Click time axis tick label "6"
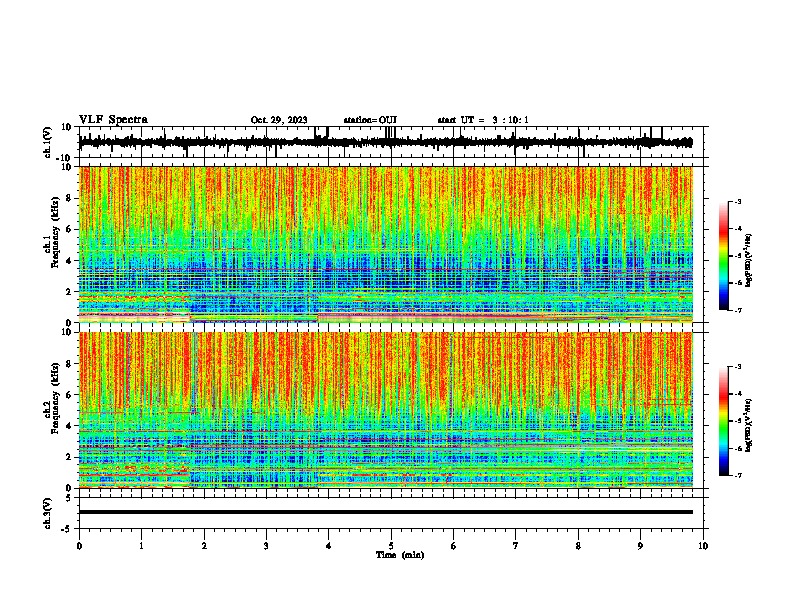Screen dimensions: 792x612 454,546
